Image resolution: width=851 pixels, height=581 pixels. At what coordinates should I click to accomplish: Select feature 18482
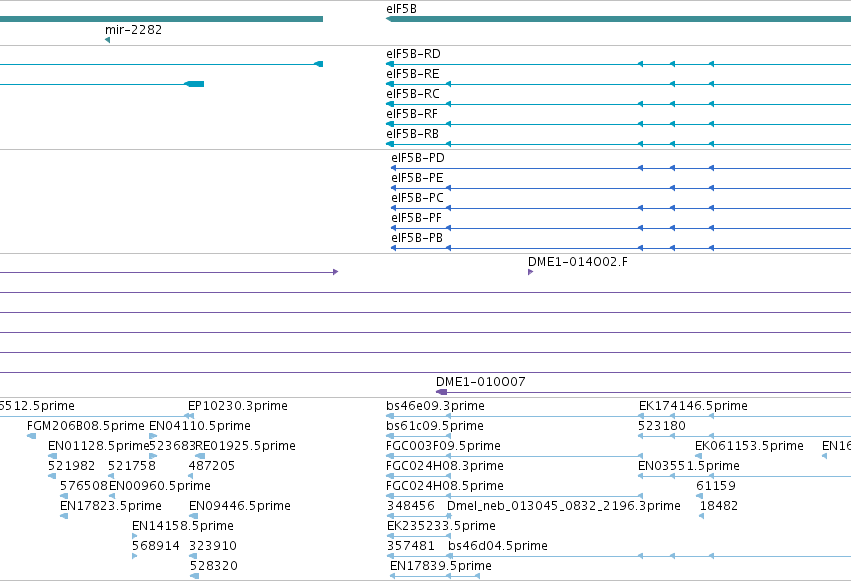coord(719,506)
